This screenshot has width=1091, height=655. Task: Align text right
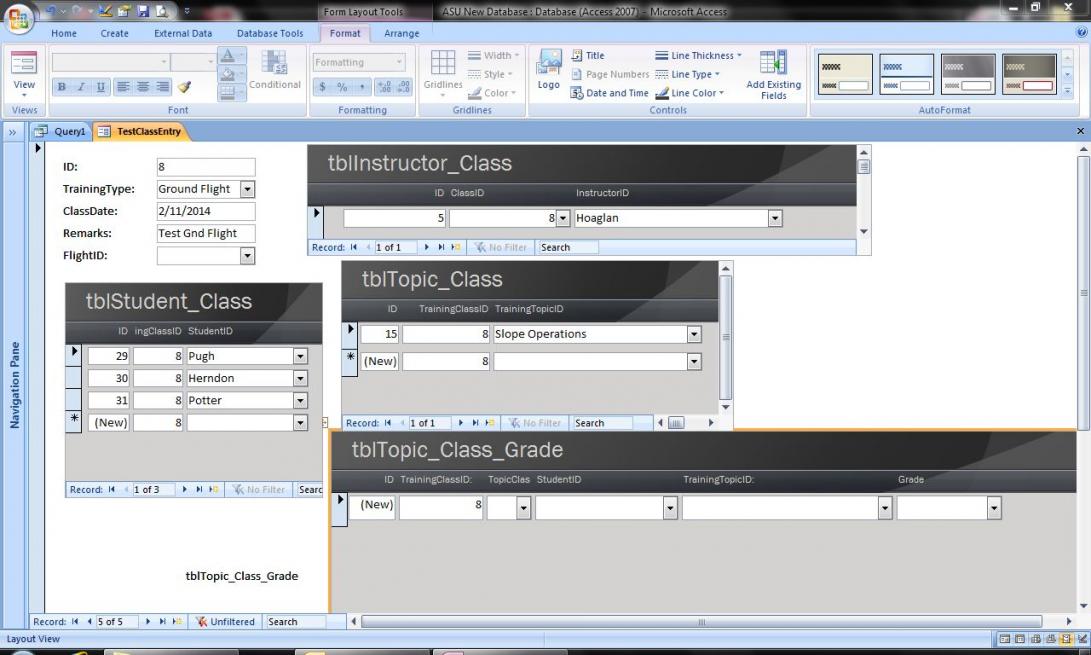point(162,87)
